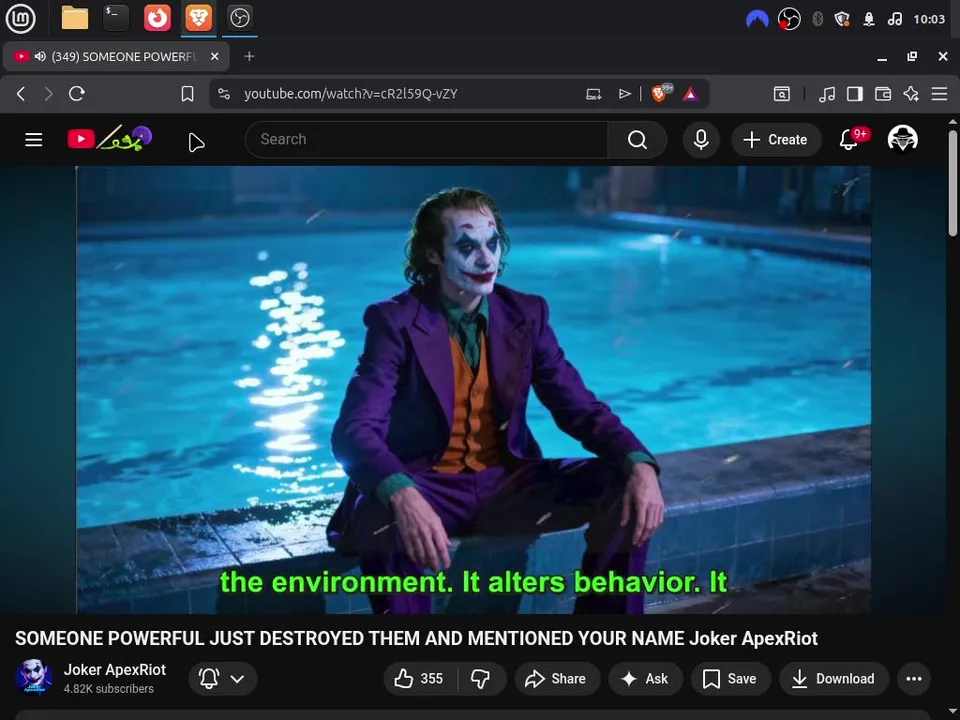Click the Share button
The image size is (960, 720).
(x=557, y=678)
